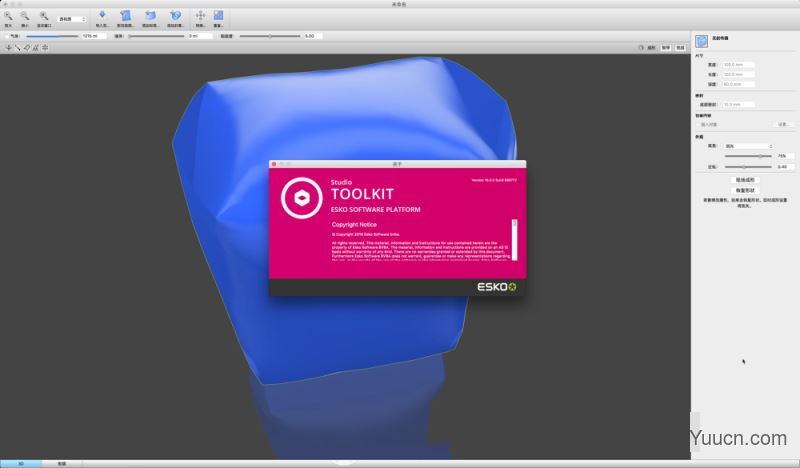The image size is (800, 468).
Task: Select the diagonal line tool icon
Action: 17,47
